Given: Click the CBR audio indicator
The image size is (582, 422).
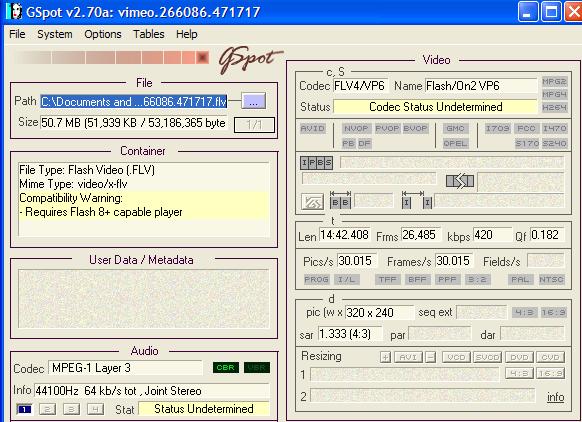Looking at the screenshot, I should pos(226,367).
